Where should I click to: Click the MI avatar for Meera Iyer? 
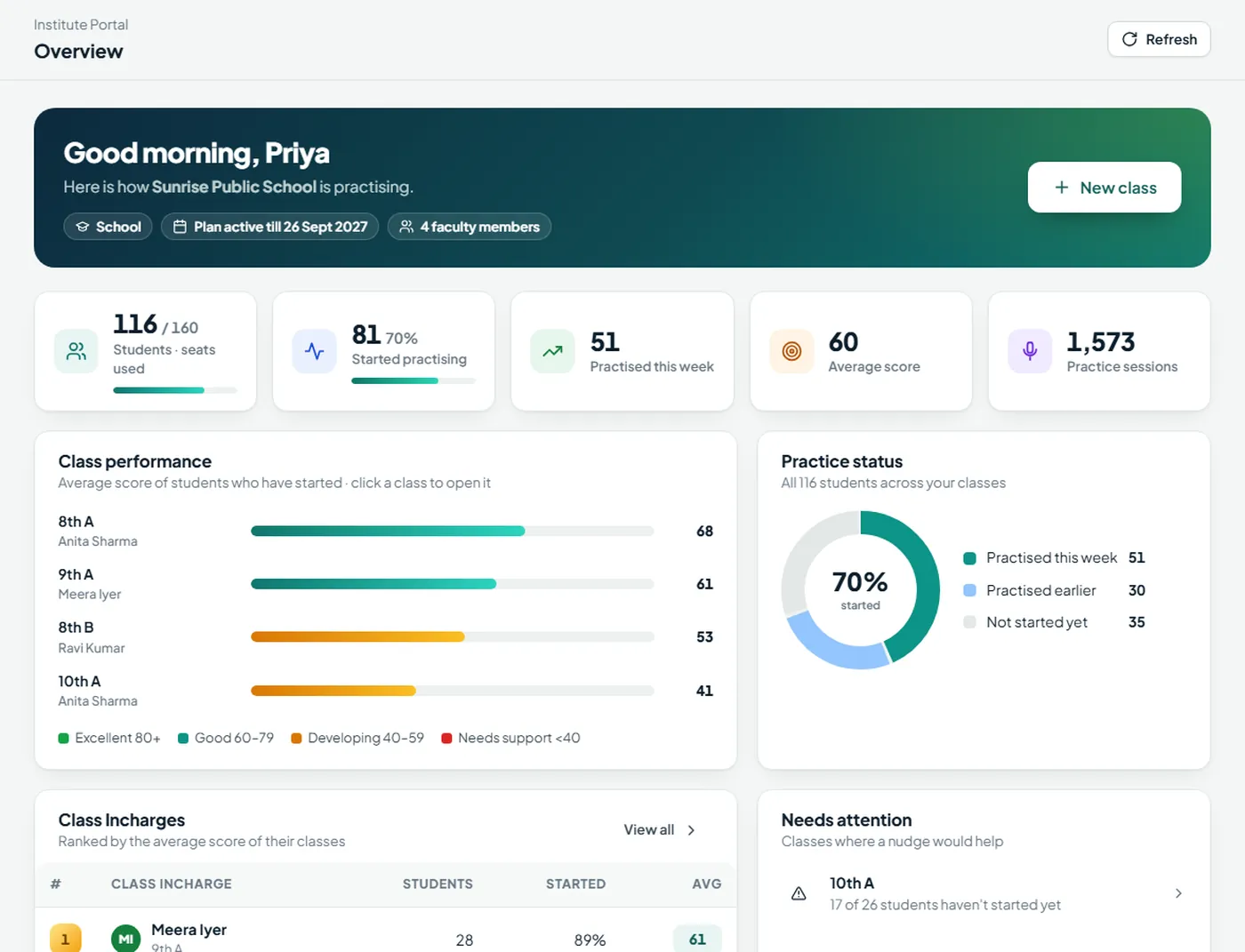[126, 939]
